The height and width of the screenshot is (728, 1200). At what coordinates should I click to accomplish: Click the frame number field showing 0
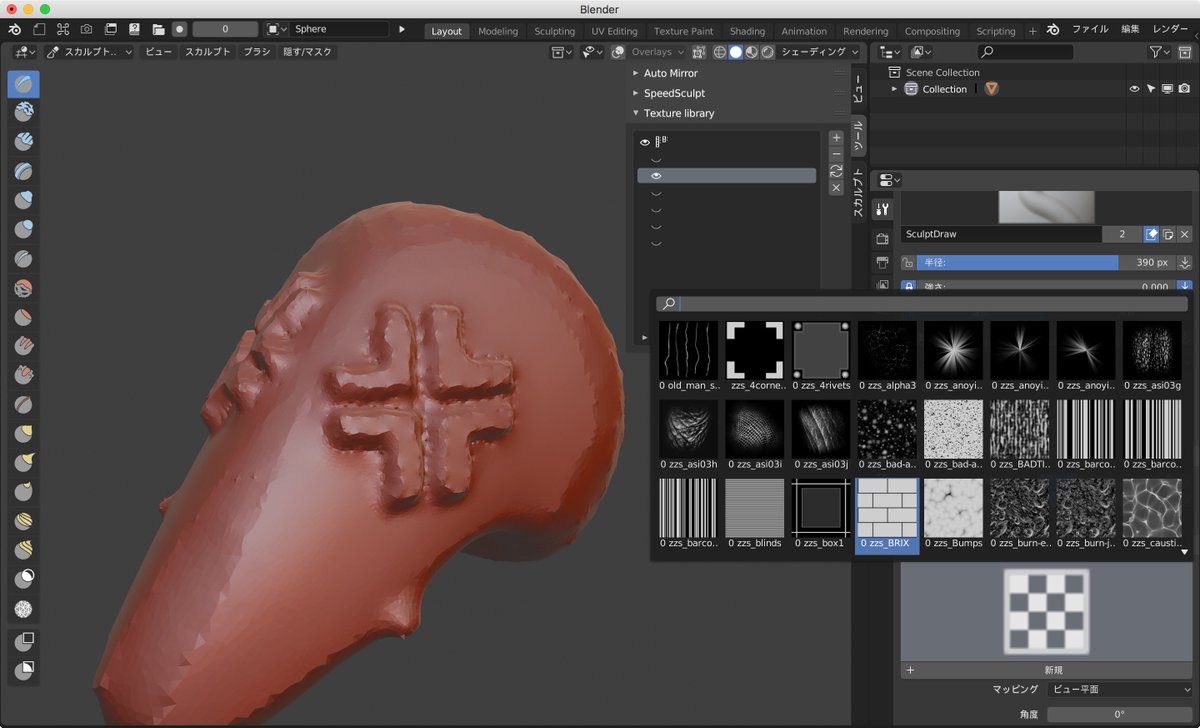click(x=225, y=29)
